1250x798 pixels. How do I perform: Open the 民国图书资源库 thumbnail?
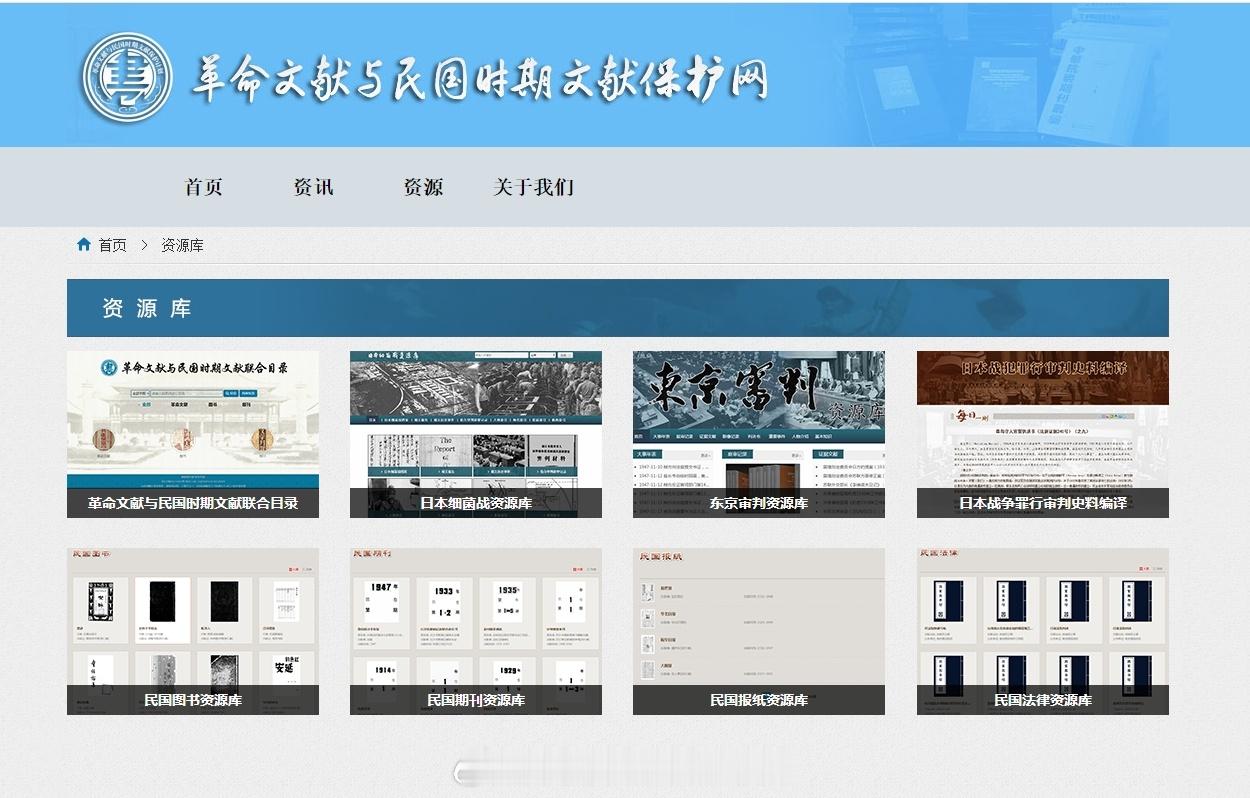pos(193,631)
